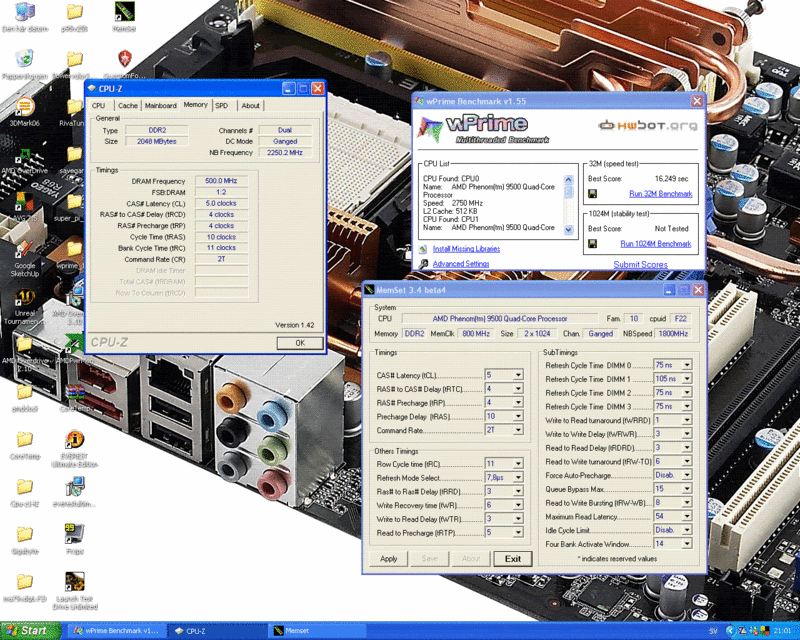Click the Run 1024M Benchmark link
The image size is (800, 640).
pyautogui.click(x=656, y=244)
